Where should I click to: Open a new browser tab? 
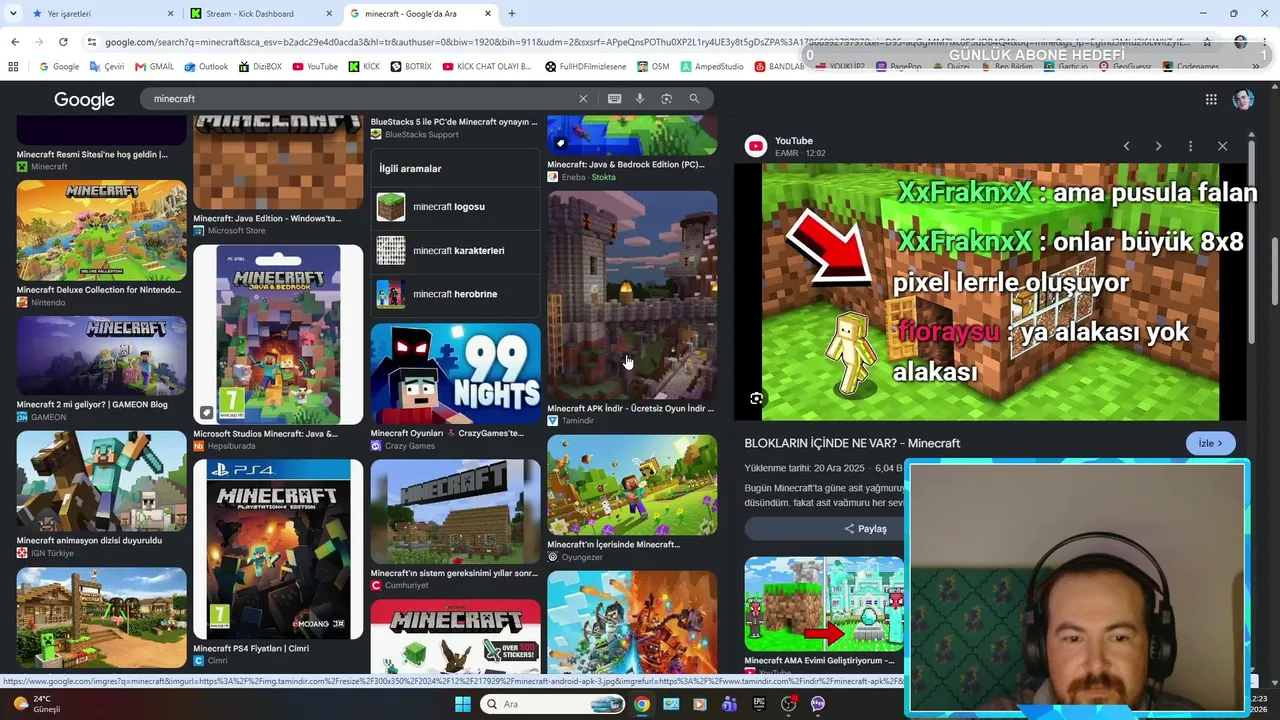(x=512, y=14)
